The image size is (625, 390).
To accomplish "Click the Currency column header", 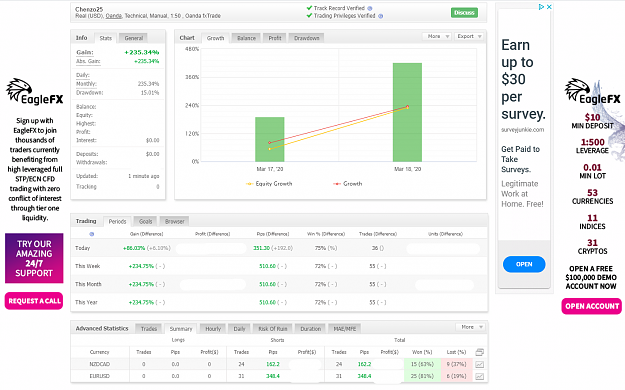I will tap(100, 352).
